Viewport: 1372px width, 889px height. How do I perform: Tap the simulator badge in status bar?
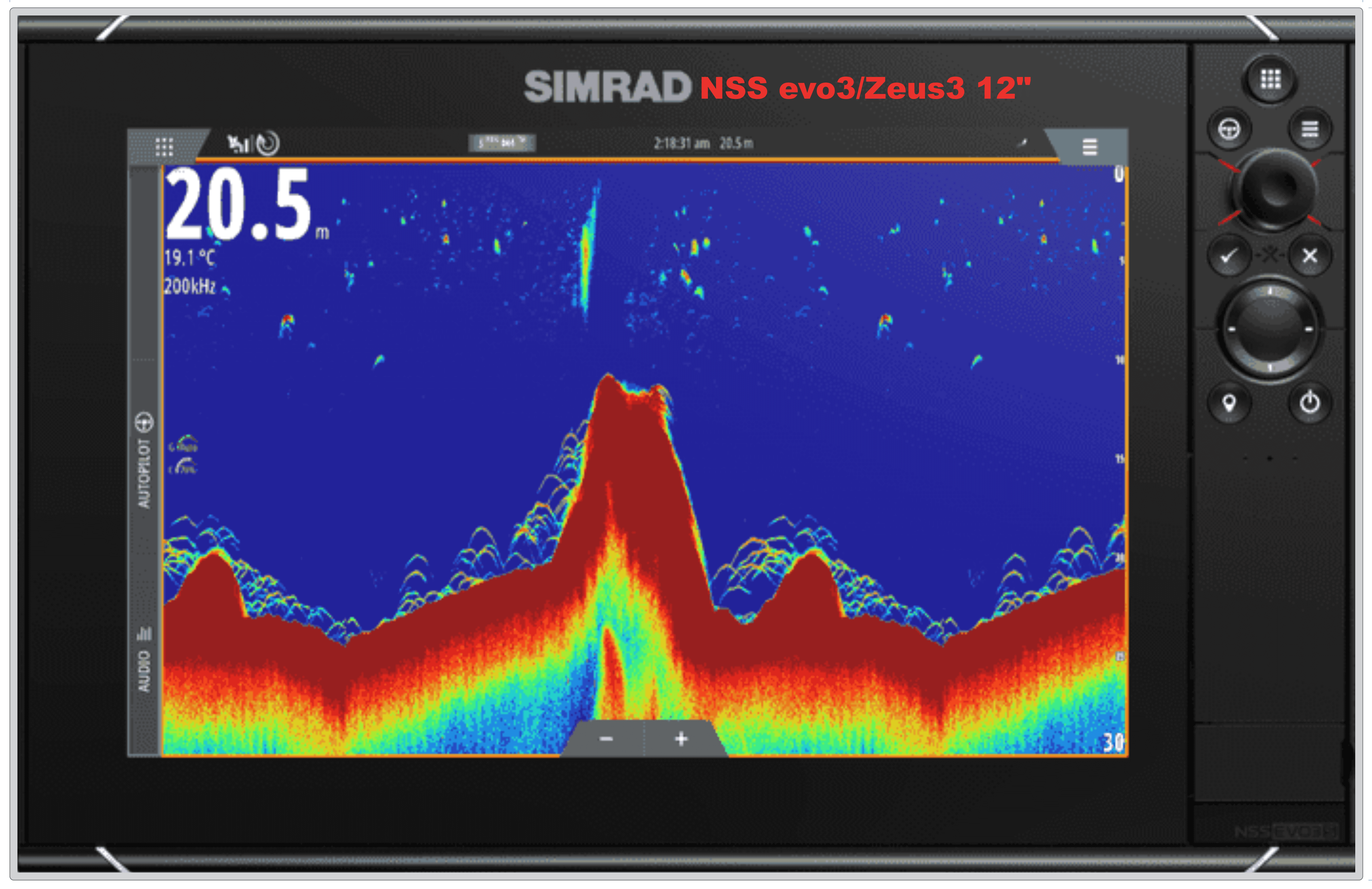coord(502,143)
